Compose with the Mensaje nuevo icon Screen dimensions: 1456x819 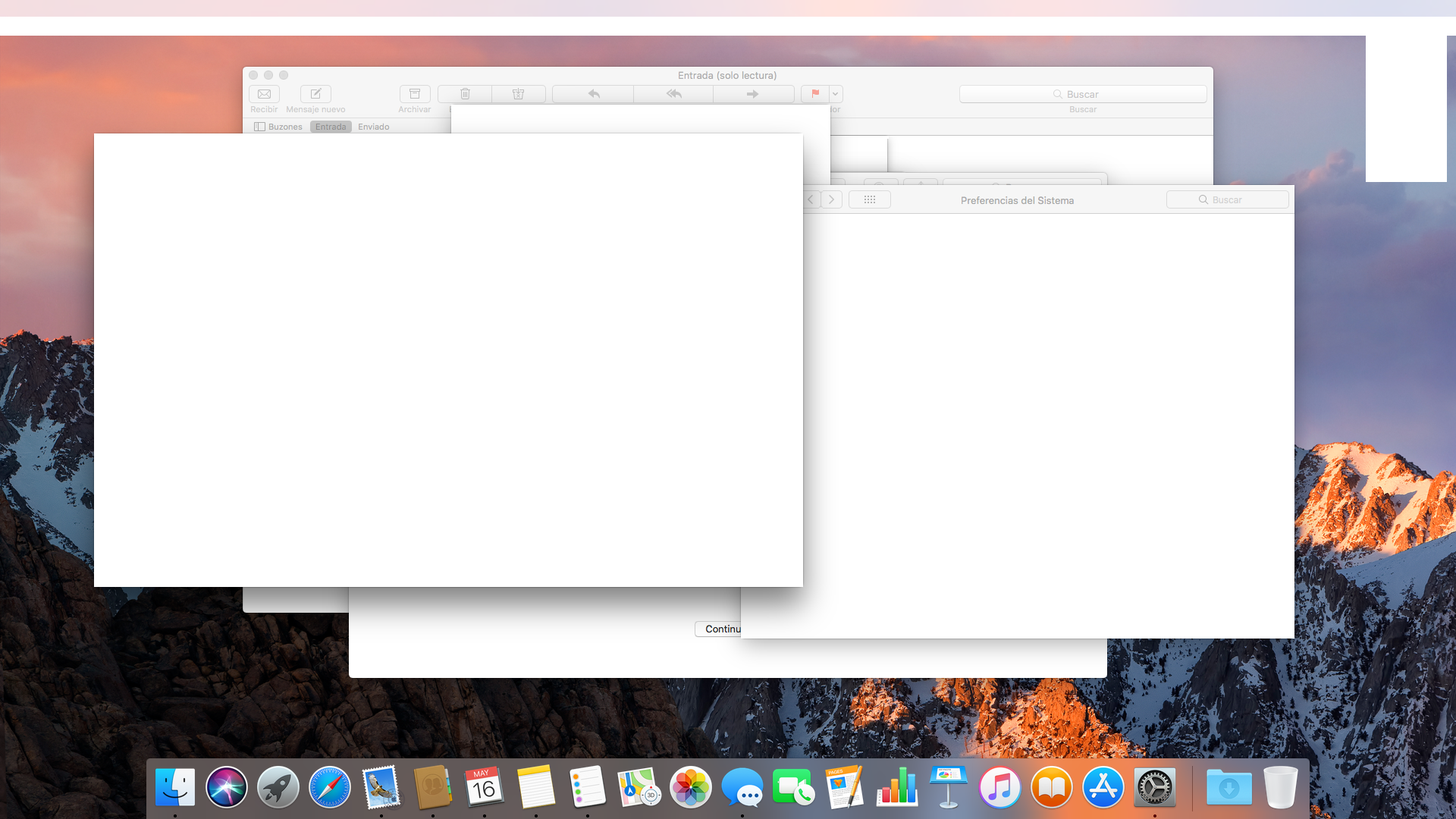pyautogui.click(x=315, y=94)
